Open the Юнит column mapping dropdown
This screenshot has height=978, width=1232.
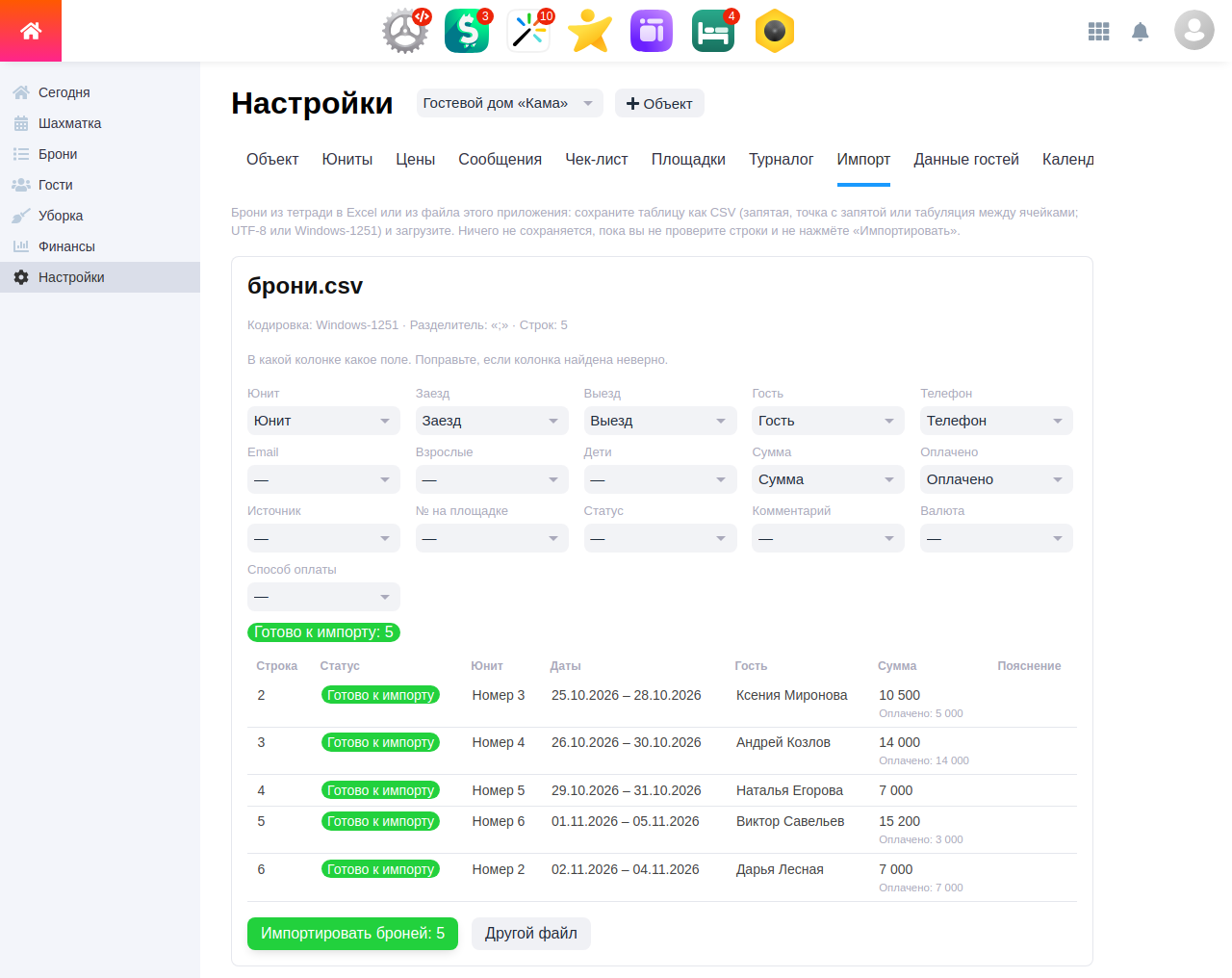[x=323, y=421]
